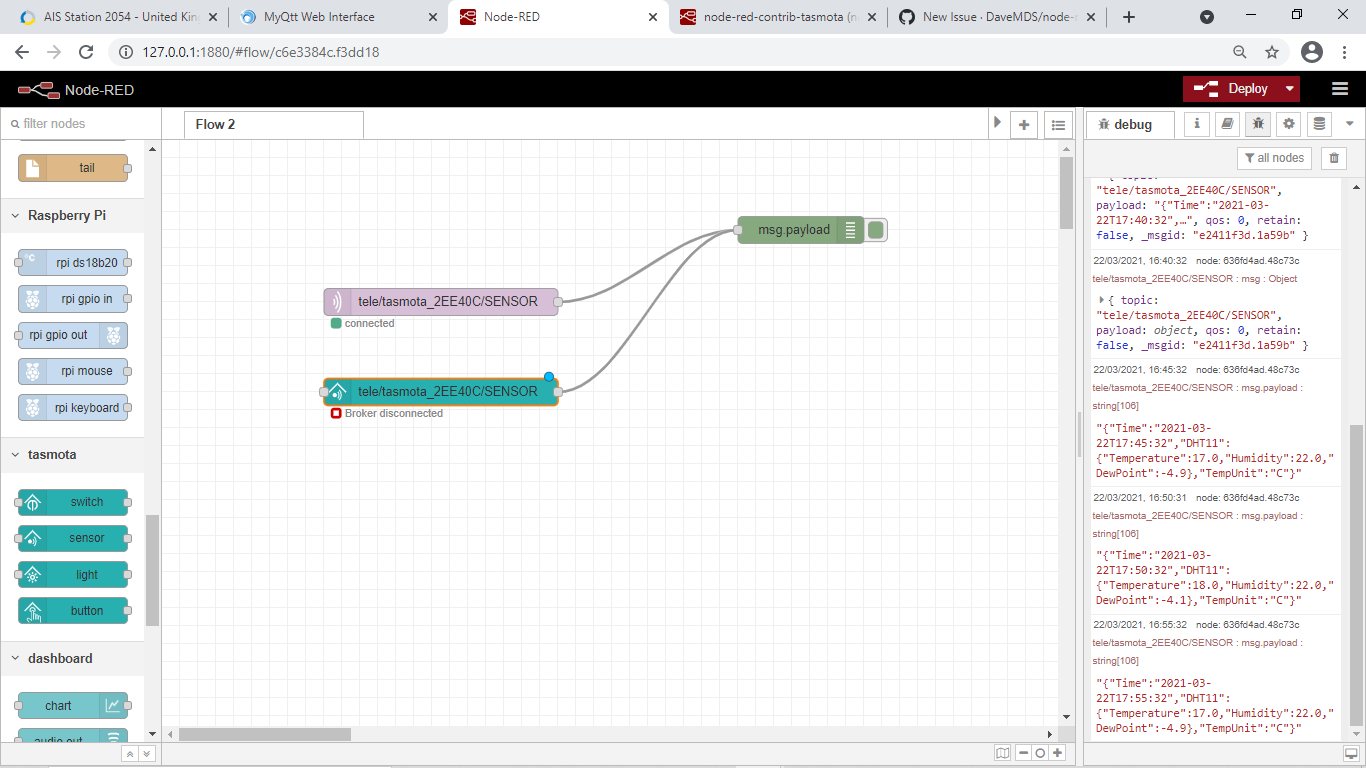The image size is (1366, 768).
Task: Click the chart dashboard node in palette
Action: pos(72,705)
